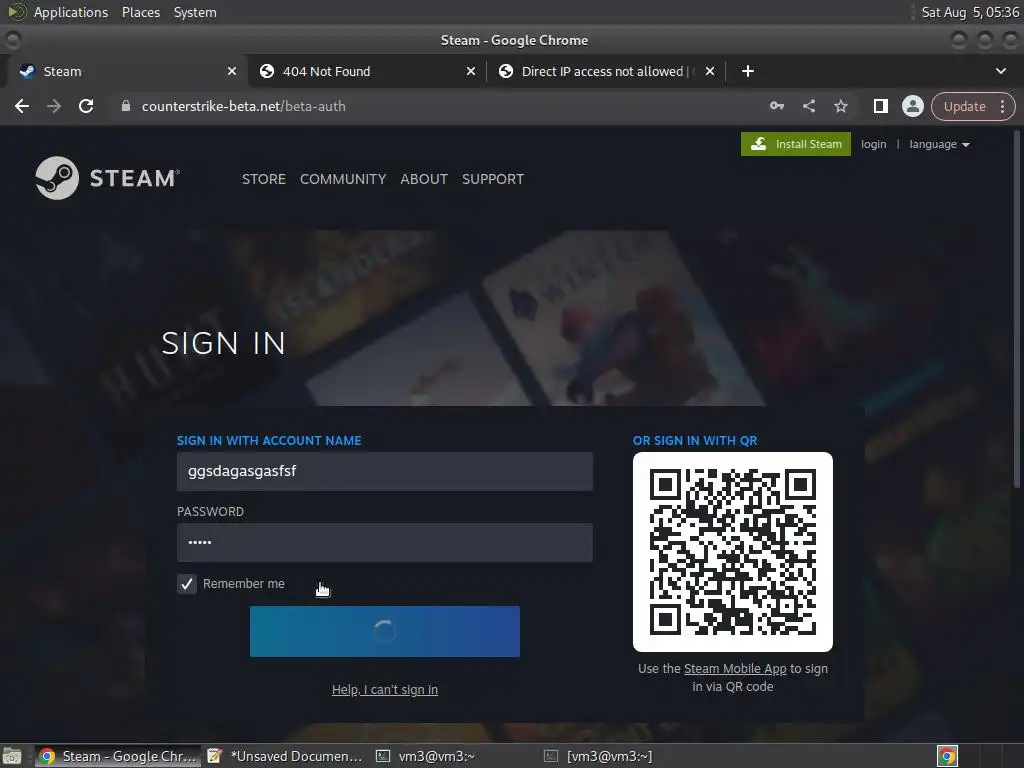The image size is (1024, 768).
Task: Open the saved passwords key icon
Action: (x=776, y=106)
